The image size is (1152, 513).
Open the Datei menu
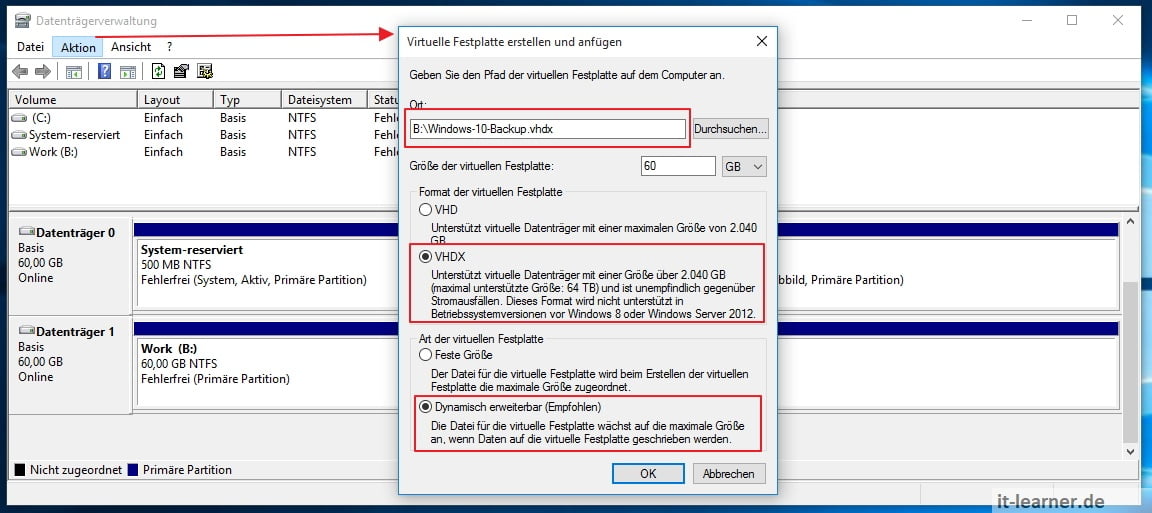[x=31, y=47]
